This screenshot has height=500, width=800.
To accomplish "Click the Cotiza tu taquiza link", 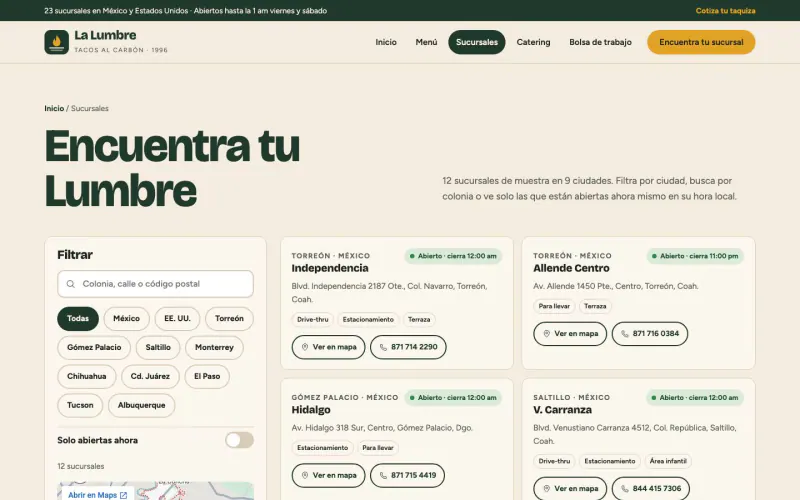I will pyautogui.click(x=726, y=11).
